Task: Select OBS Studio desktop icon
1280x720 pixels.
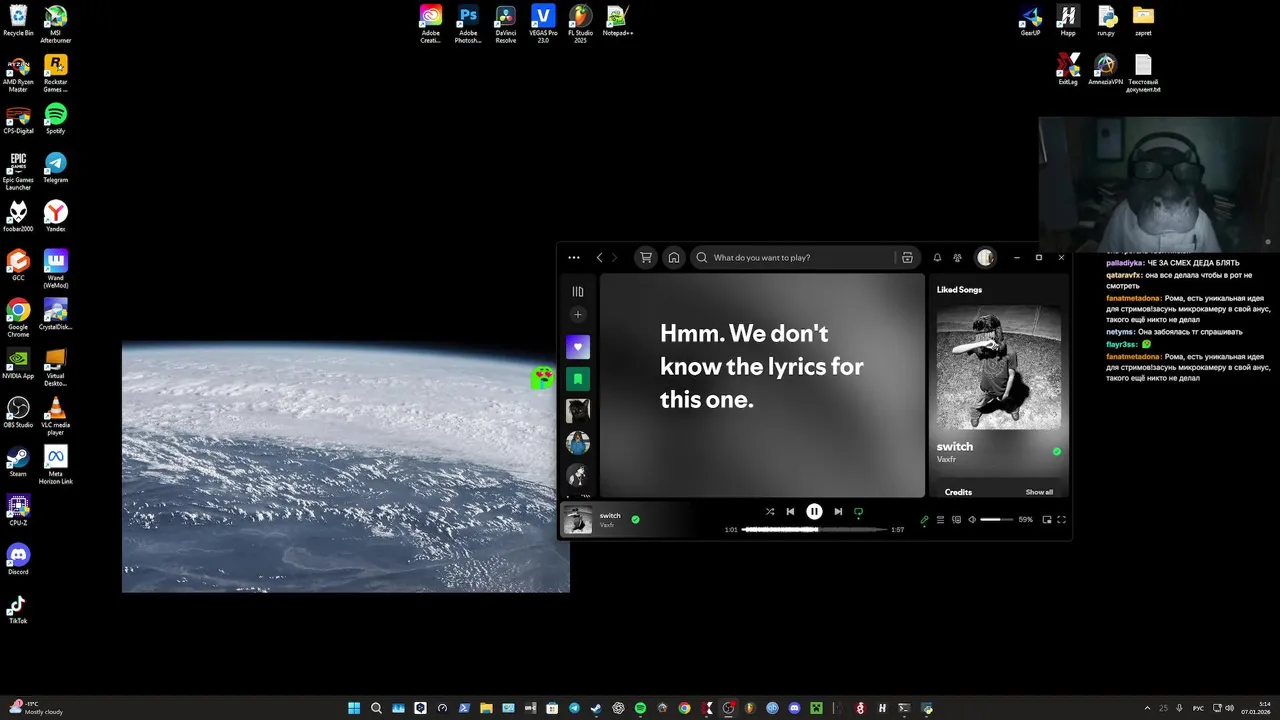Action: click(x=18, y=412)
